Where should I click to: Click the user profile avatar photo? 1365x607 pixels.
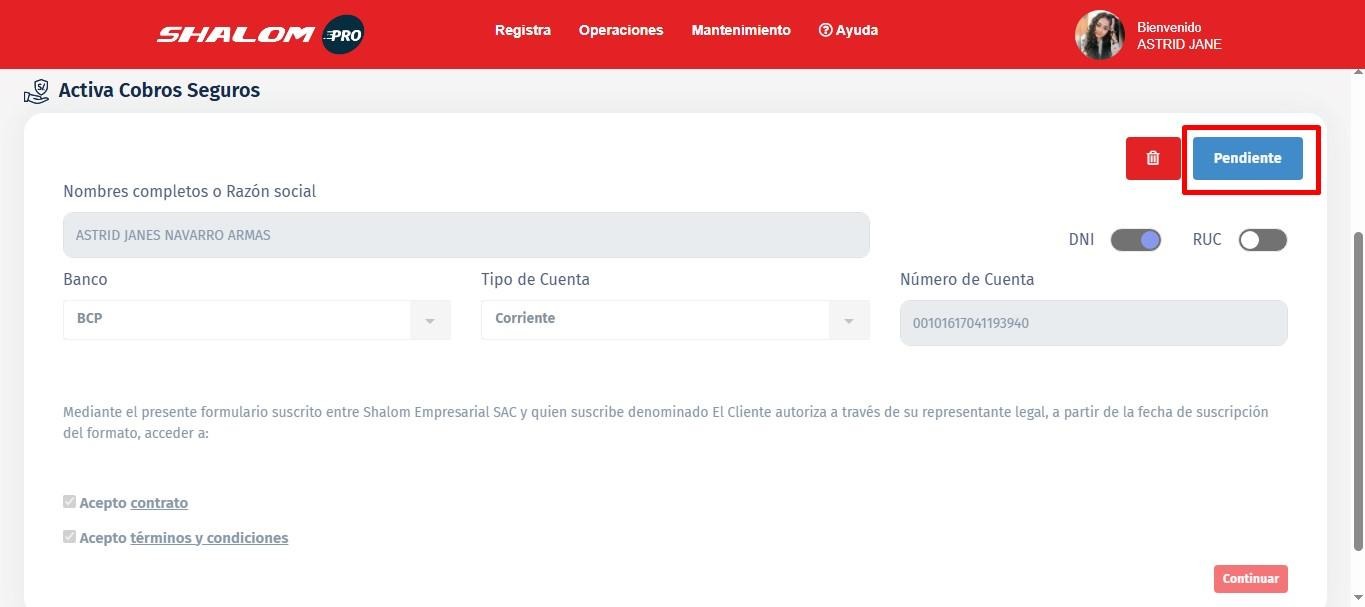coord(1099,35)
